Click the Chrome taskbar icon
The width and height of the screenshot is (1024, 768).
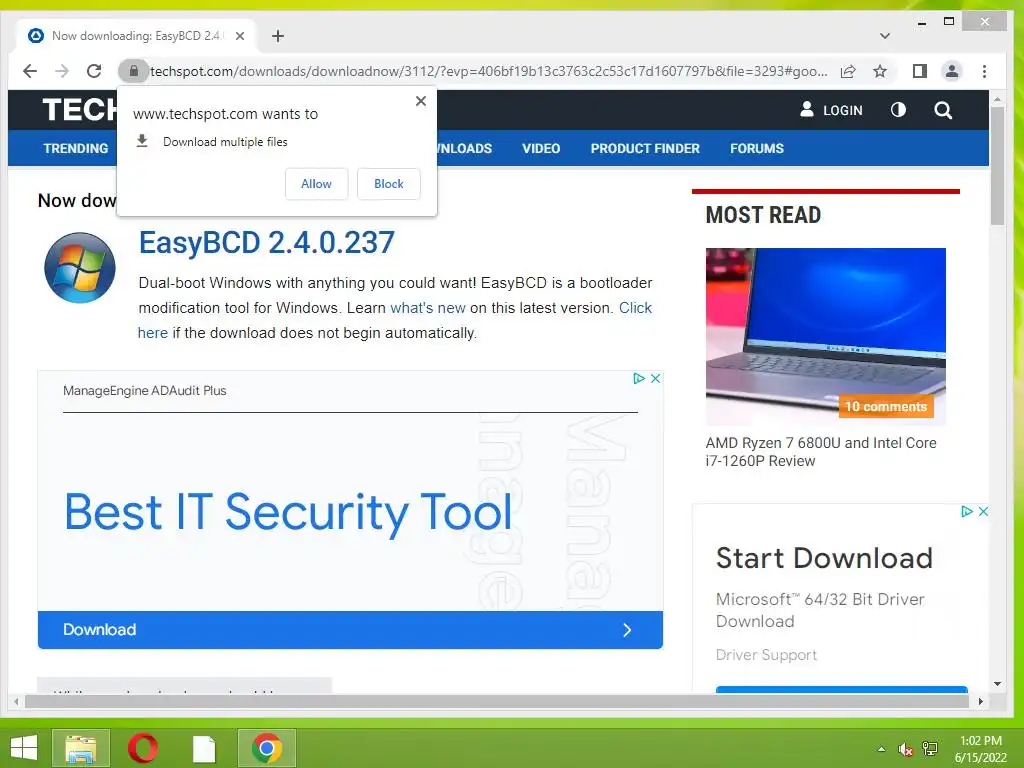coord(266,748)
